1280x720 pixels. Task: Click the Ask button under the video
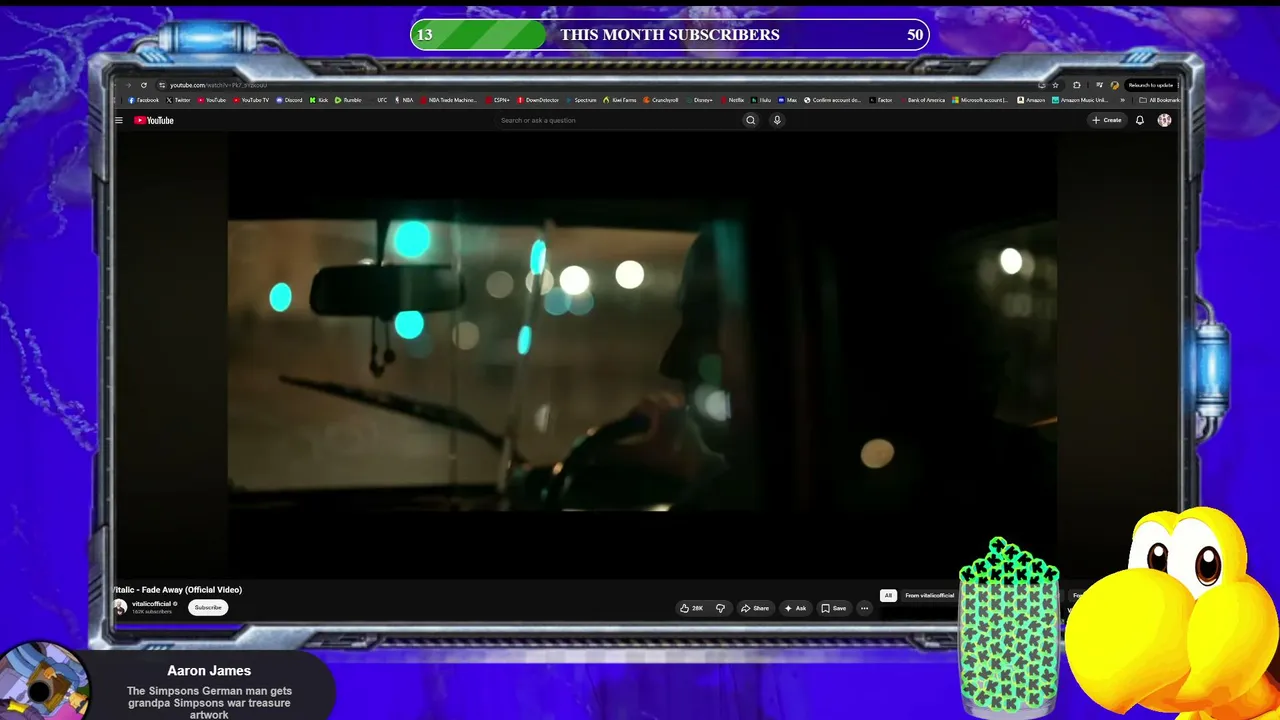tap(795, 608)
